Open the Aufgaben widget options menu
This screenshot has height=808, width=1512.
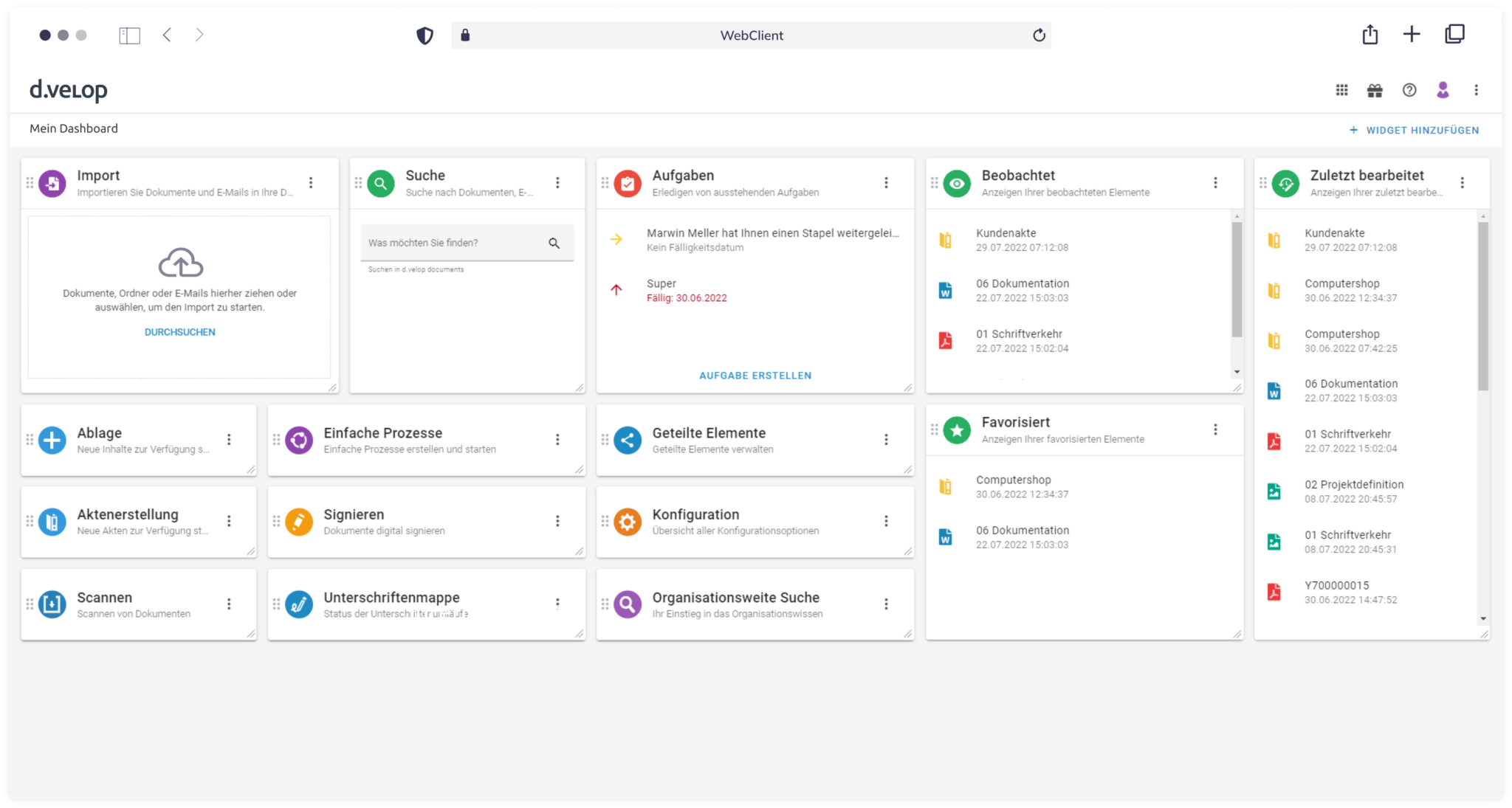[x=886, y=182]
